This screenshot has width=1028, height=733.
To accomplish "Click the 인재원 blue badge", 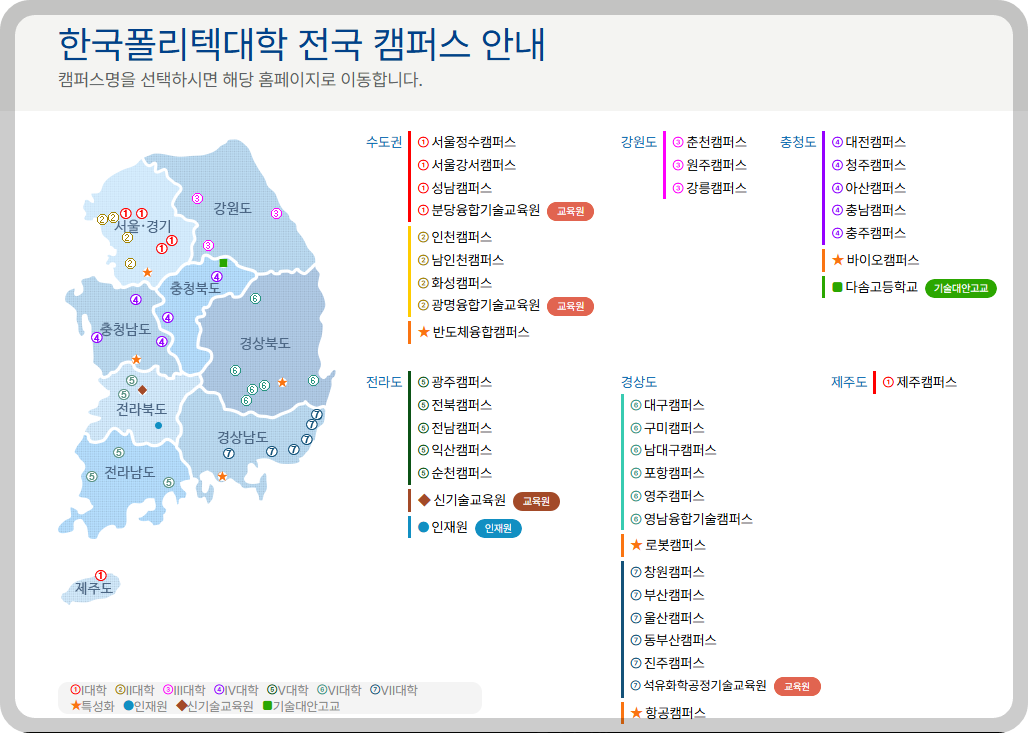I will 498,528.
